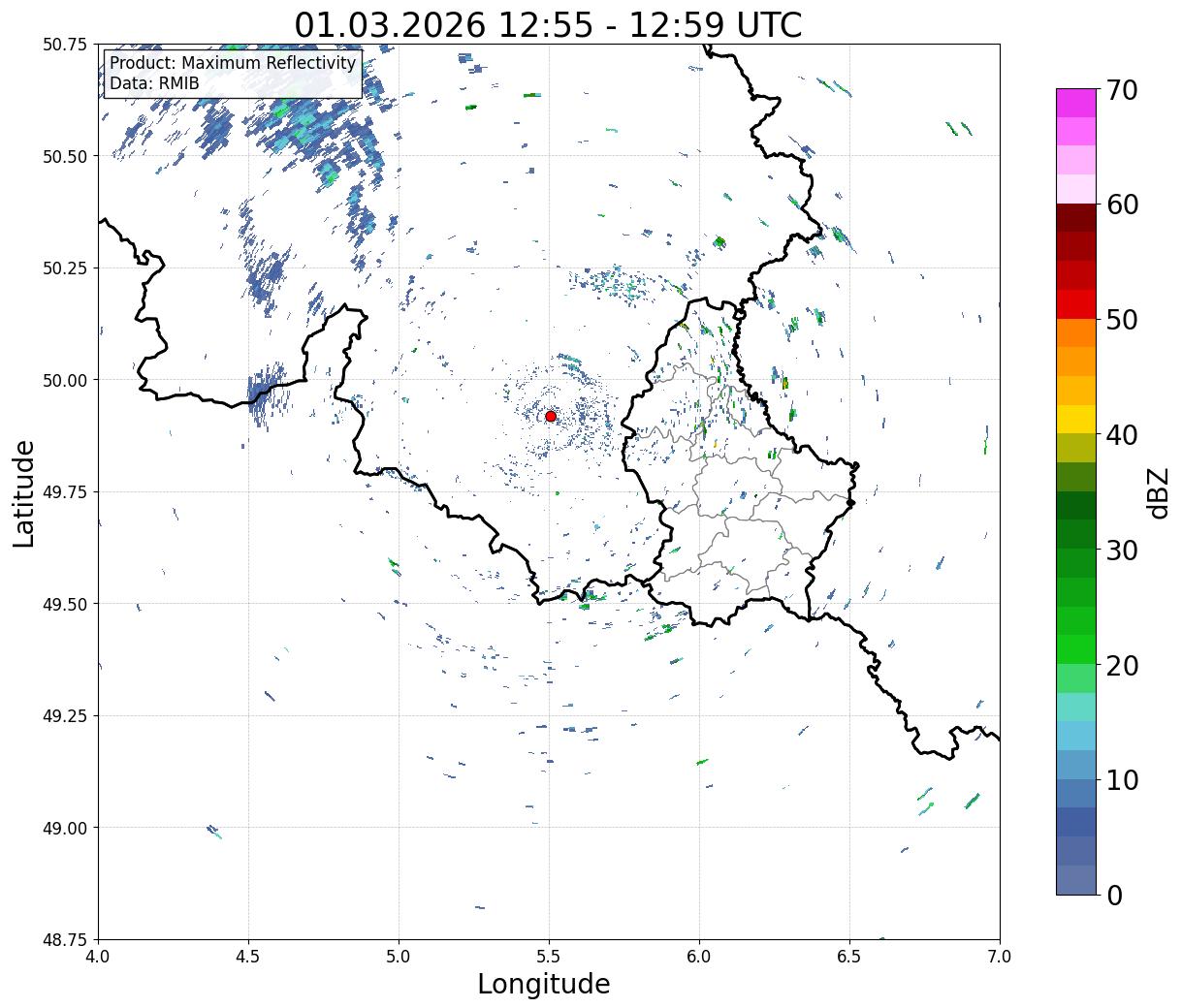
Task: Click the colorbar tick label 0
Action: pyautogui.click(x=1113, y=895)
